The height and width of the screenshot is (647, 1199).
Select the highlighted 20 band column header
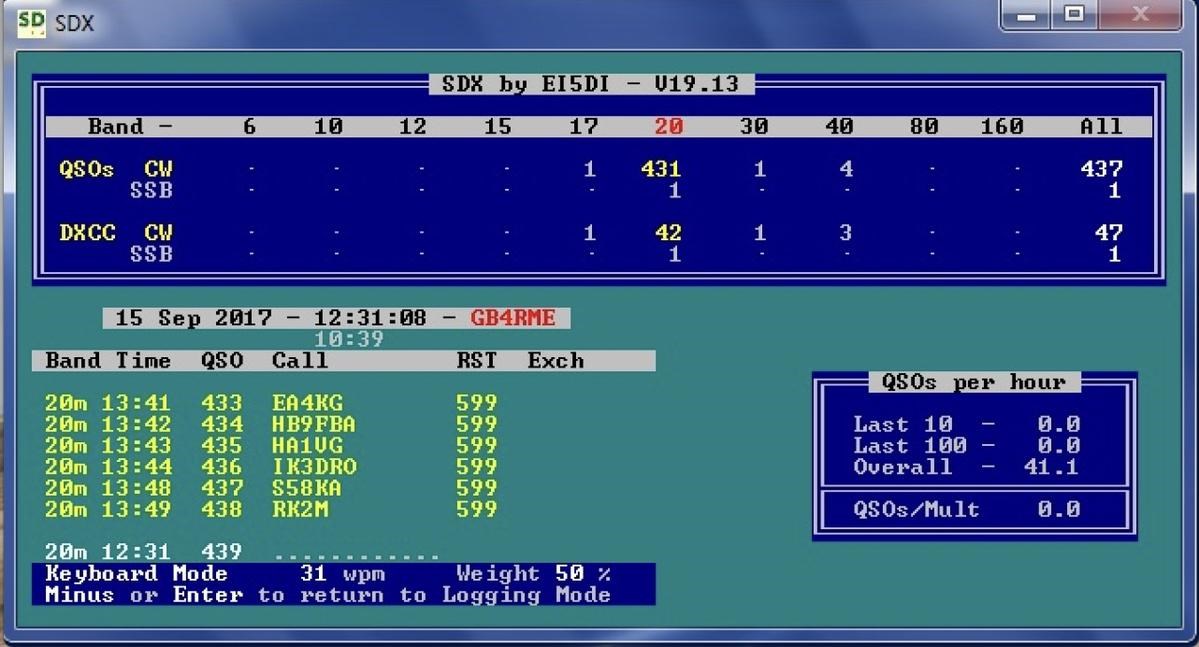668,126
